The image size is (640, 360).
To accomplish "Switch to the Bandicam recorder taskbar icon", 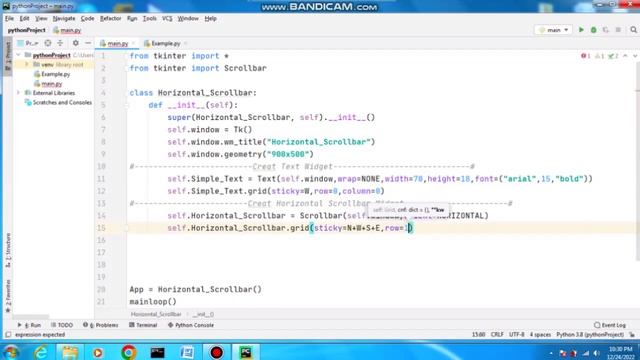I will [x=216, y=352].
